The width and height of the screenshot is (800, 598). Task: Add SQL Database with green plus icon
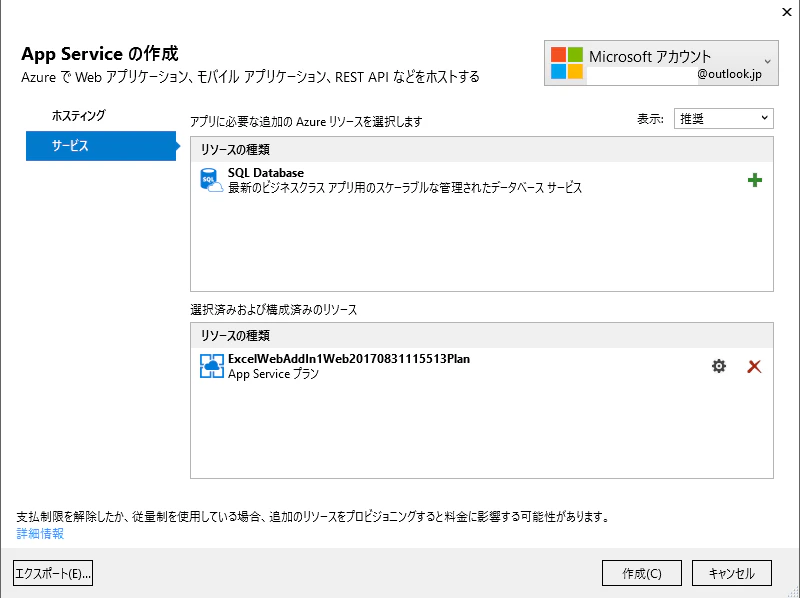click(x=755, y=180)
